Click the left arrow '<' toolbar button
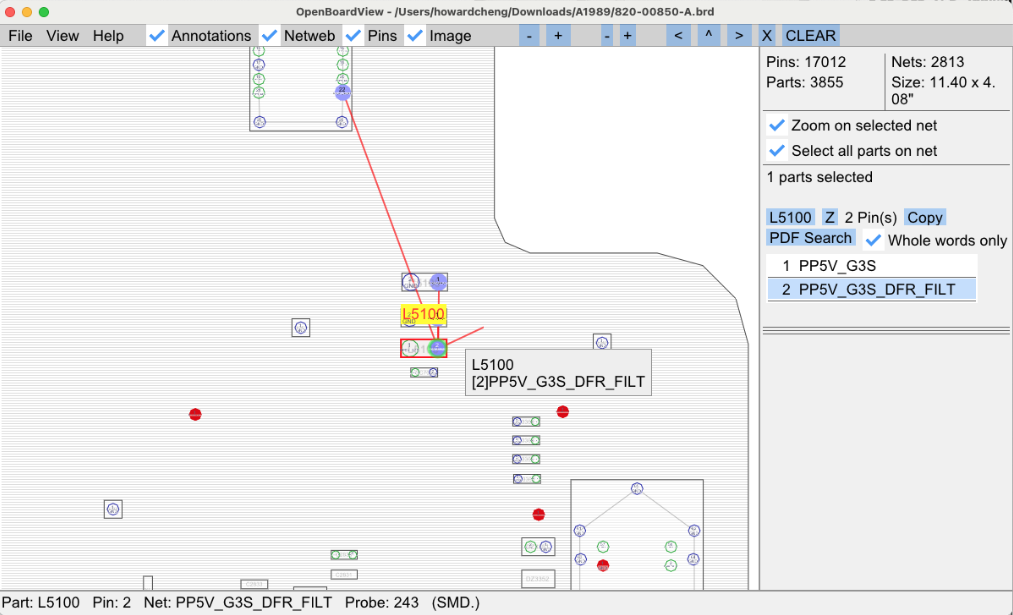1013x615 pixels. [x=679, y=36]
